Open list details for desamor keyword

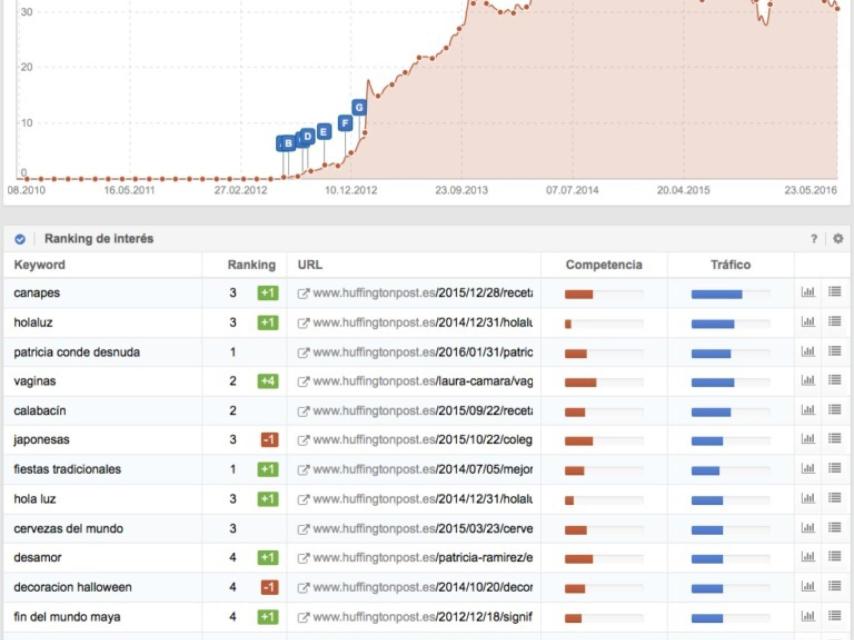click(x=834, y=557)
